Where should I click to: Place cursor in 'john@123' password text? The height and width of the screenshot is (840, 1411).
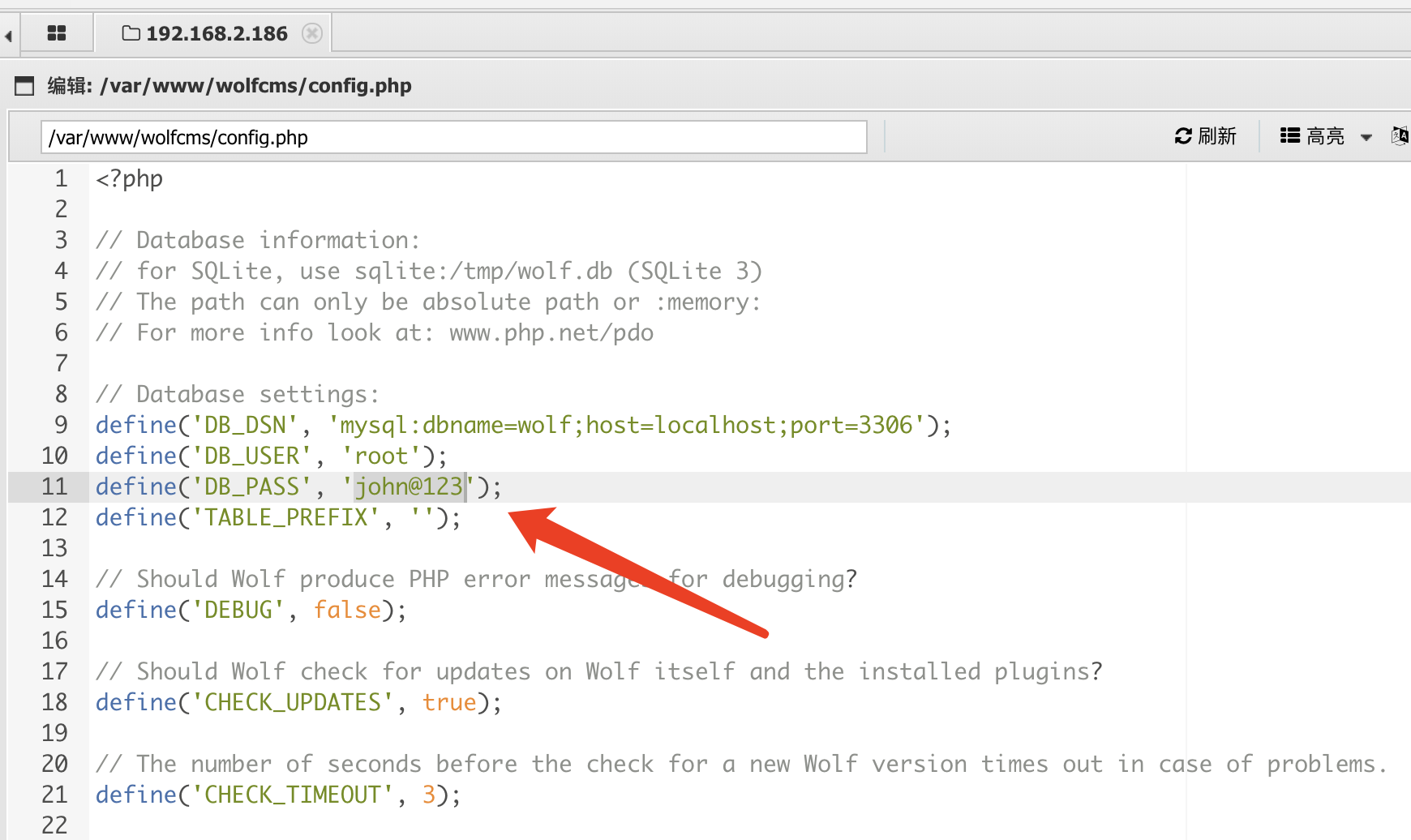[409, 486]
